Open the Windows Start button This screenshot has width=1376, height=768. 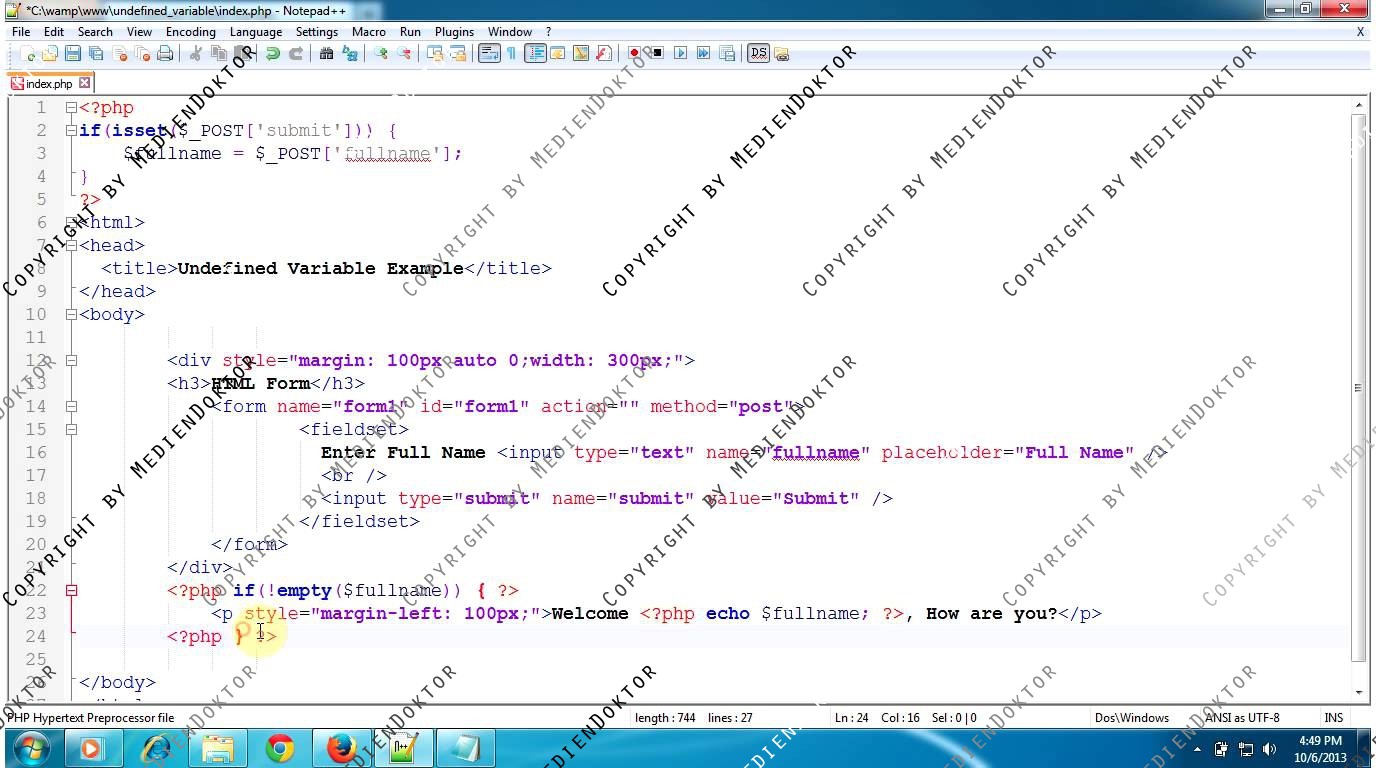click(30, 748)
